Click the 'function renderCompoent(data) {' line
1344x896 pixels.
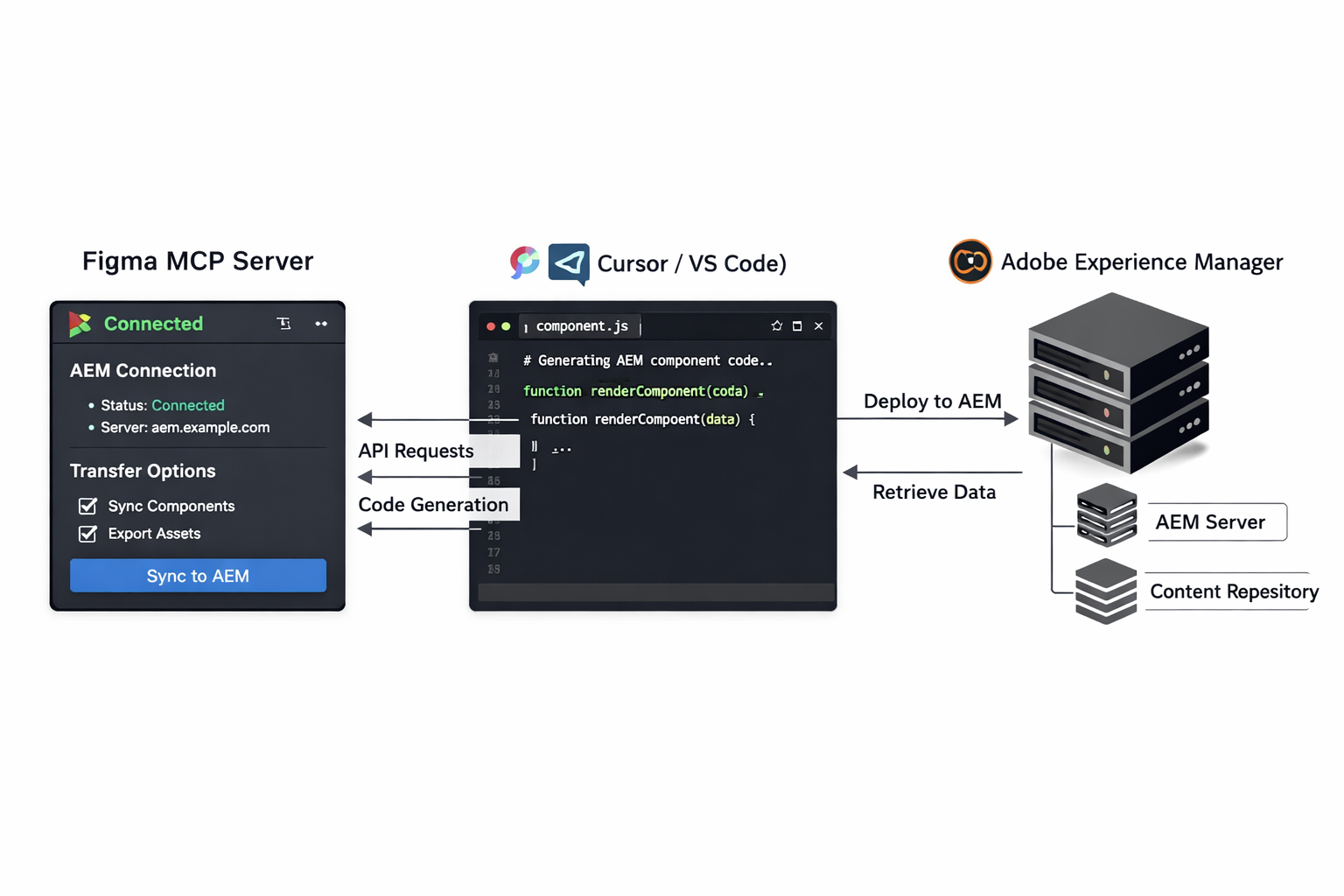642,419
